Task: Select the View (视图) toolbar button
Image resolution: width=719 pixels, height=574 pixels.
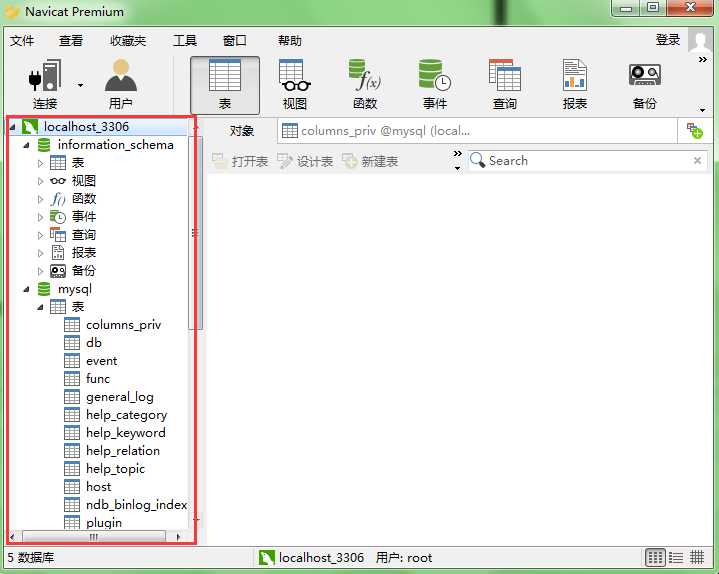Action: pos(294,85)
